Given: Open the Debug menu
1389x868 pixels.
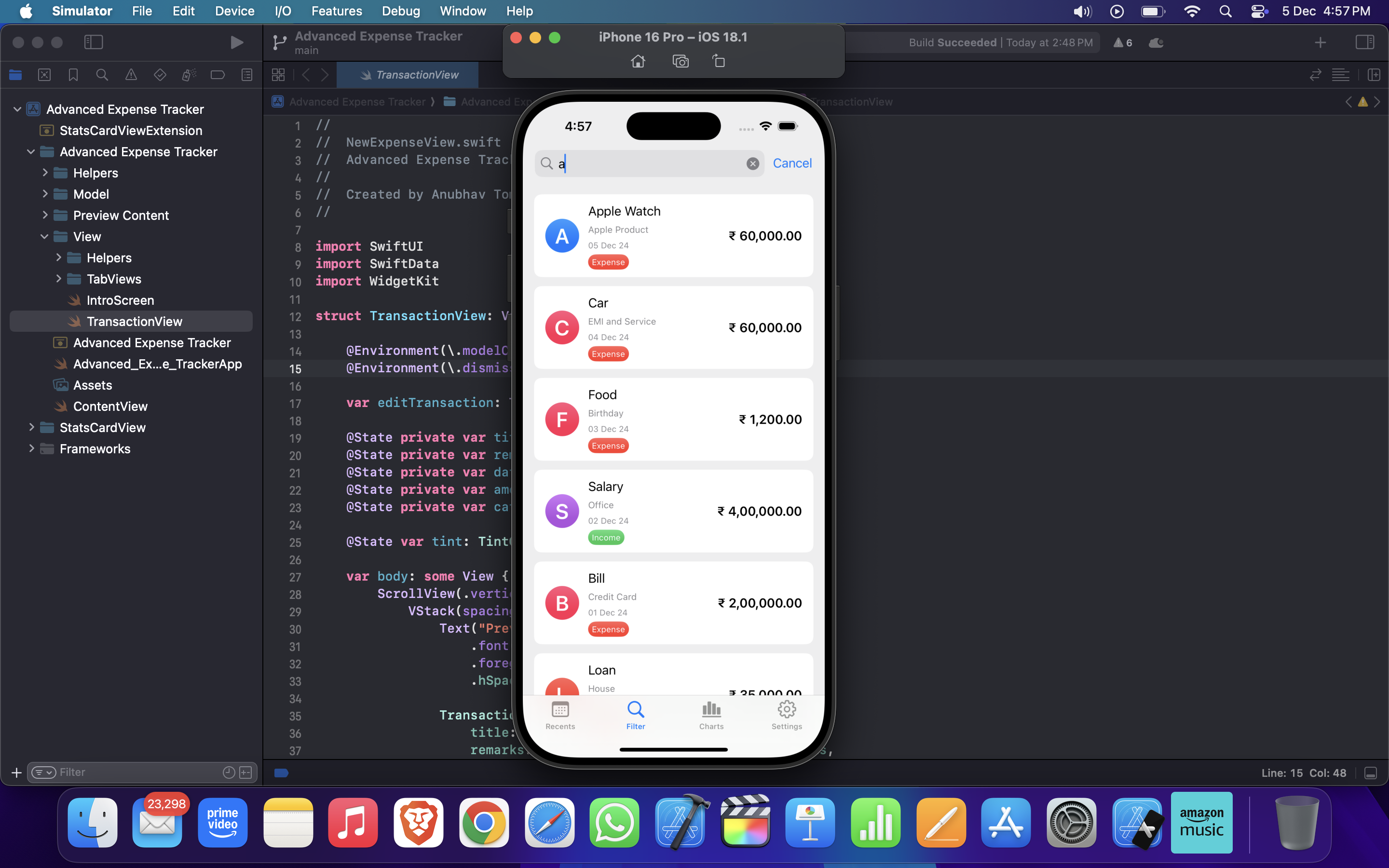Looking at the screenshot, I should (400, 11).
